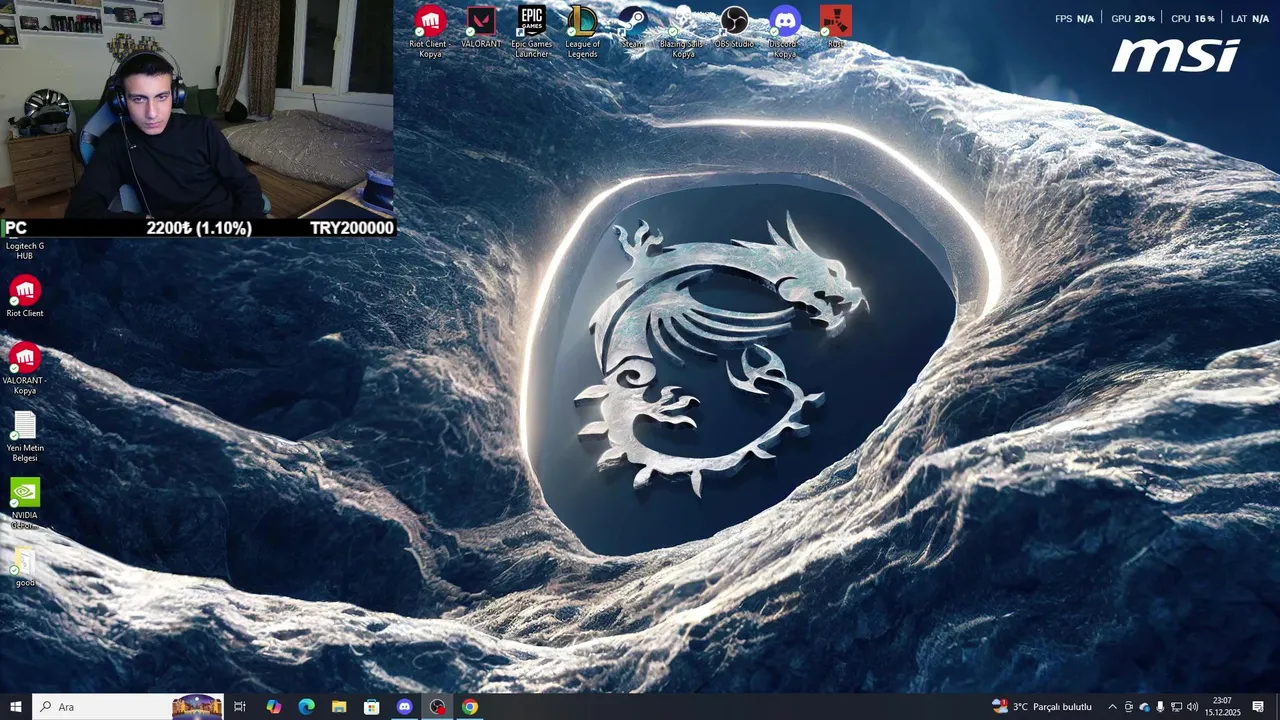Click the Meet Now tray icon
The width and height of the screenshot is (1280, 720).
pos(1129,707)
